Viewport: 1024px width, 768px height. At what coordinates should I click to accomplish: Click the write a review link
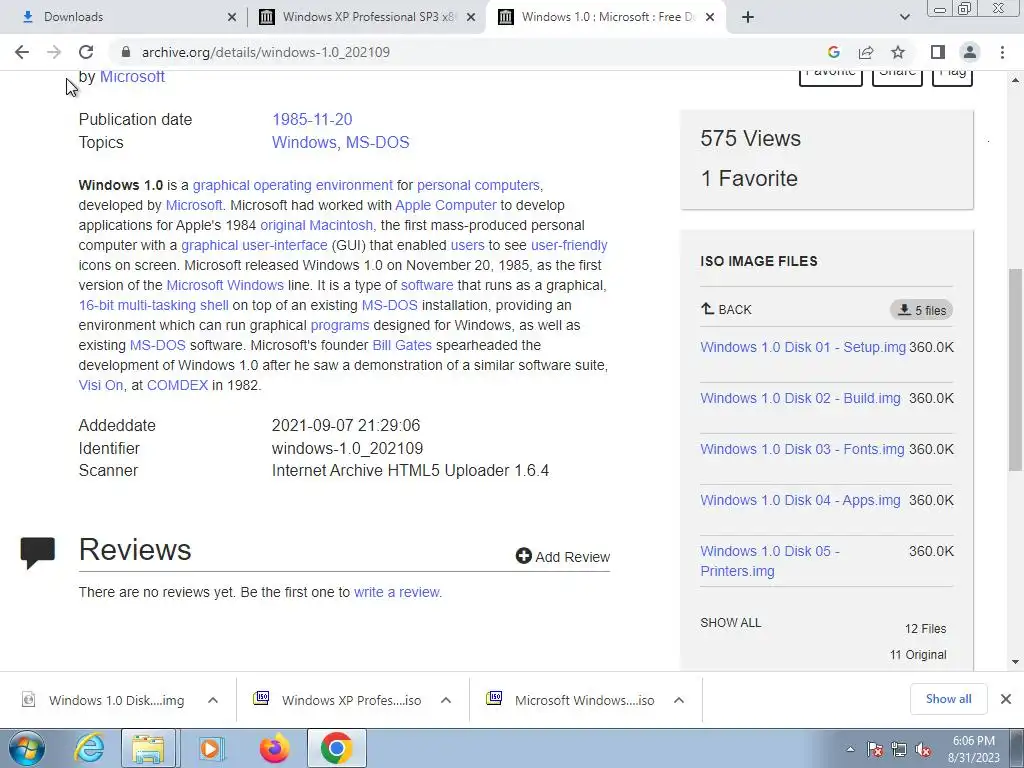click(x=398, y=592)
